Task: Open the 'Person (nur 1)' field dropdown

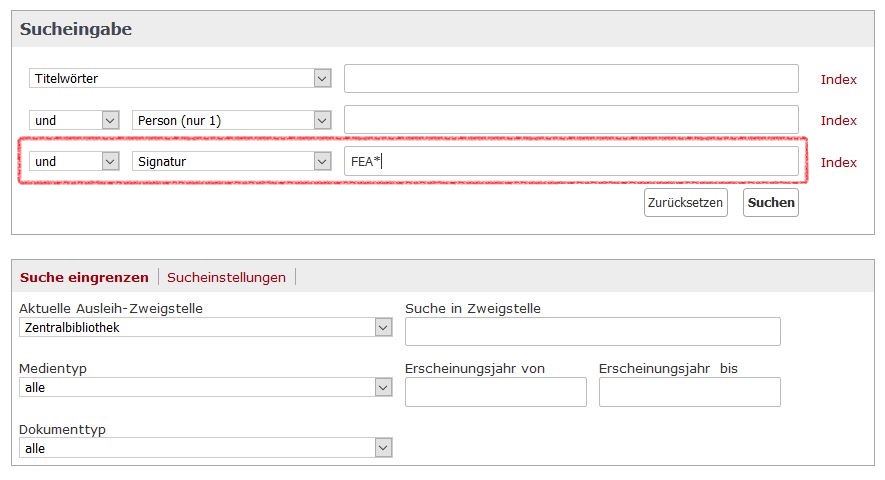Action: point(231,120)
